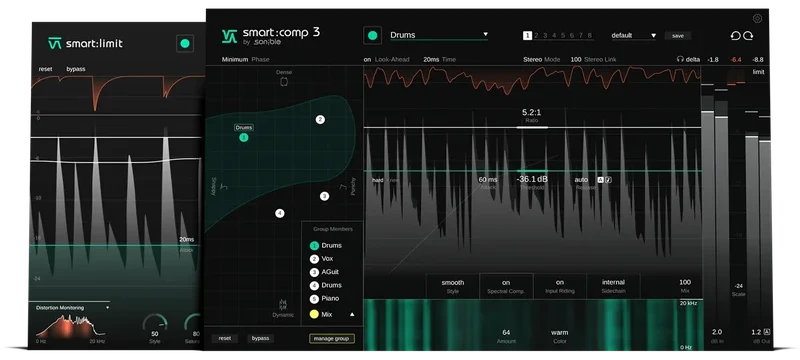Viewport: 800px width, 360px height.
Task: Click the 100 Mix value
Action: (x=685, y=282)
